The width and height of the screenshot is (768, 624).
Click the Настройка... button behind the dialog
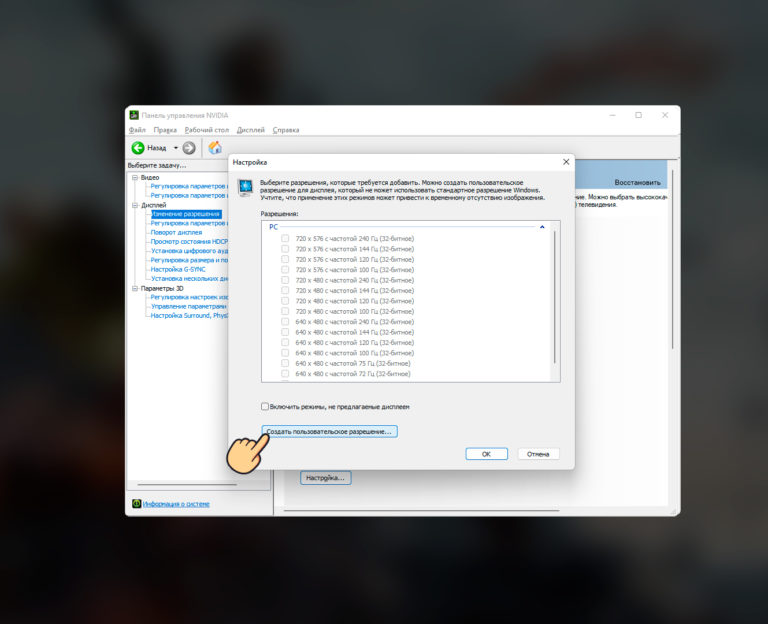[326, 478]
